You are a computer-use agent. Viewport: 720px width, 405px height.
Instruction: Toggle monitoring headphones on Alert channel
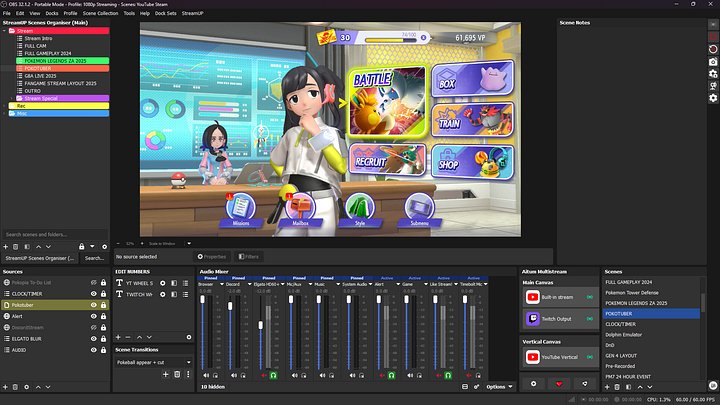[x=391, y=375]
